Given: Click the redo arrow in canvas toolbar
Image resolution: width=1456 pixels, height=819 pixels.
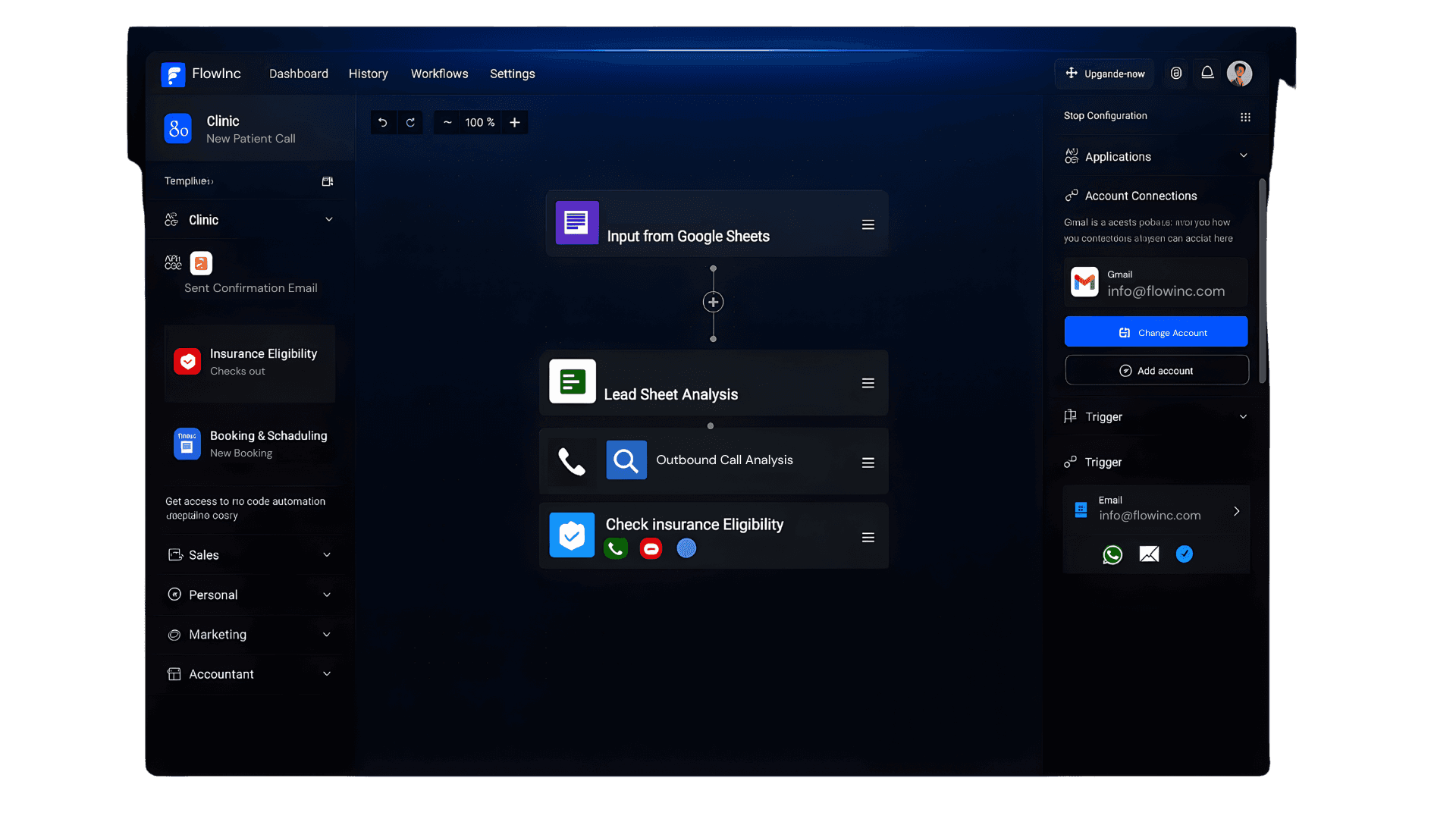Looking at the screenshot, I should (x=410, y=123).
